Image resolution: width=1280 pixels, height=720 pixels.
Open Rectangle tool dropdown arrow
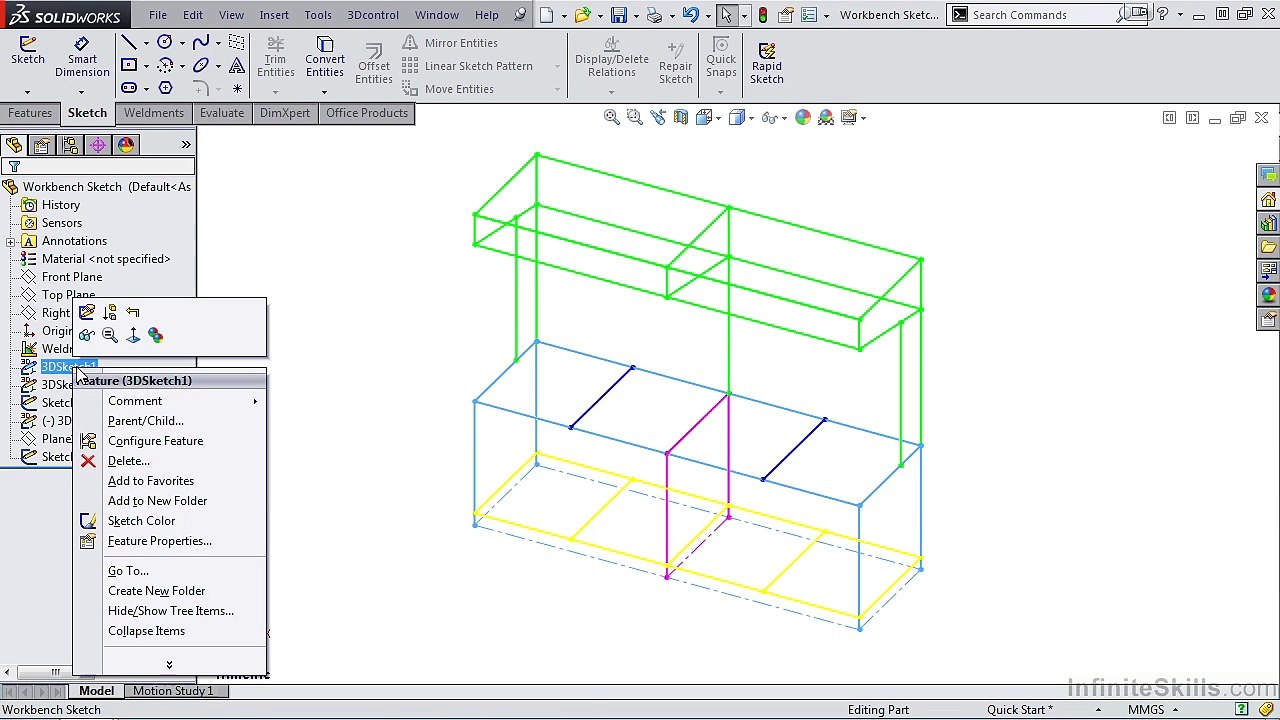point(146,66)
